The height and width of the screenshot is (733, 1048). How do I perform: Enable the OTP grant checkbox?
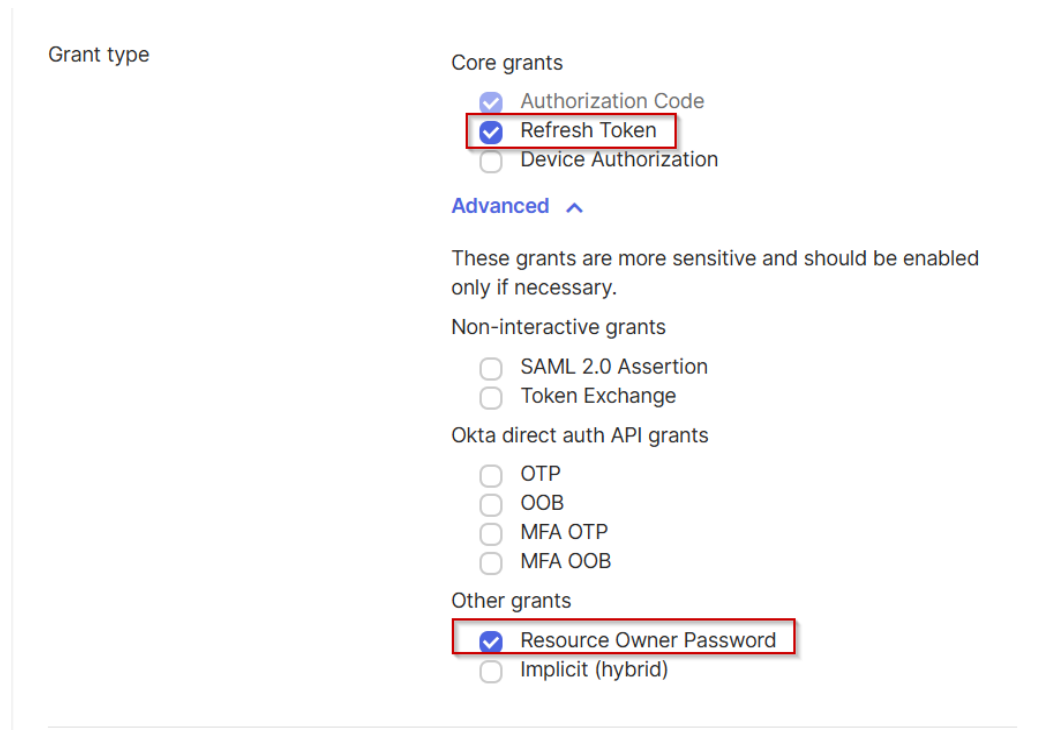[491, 475]
